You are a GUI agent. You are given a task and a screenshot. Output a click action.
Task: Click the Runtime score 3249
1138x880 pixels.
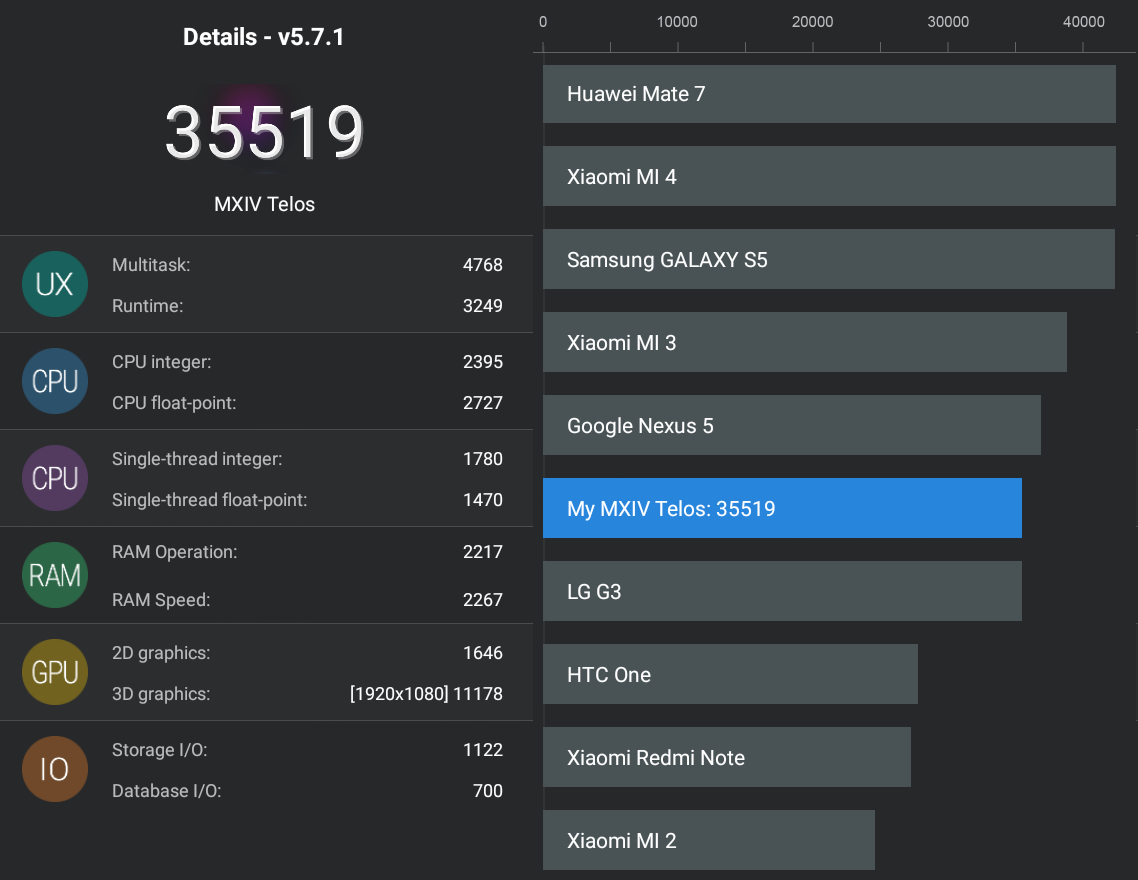coord(483,305)
